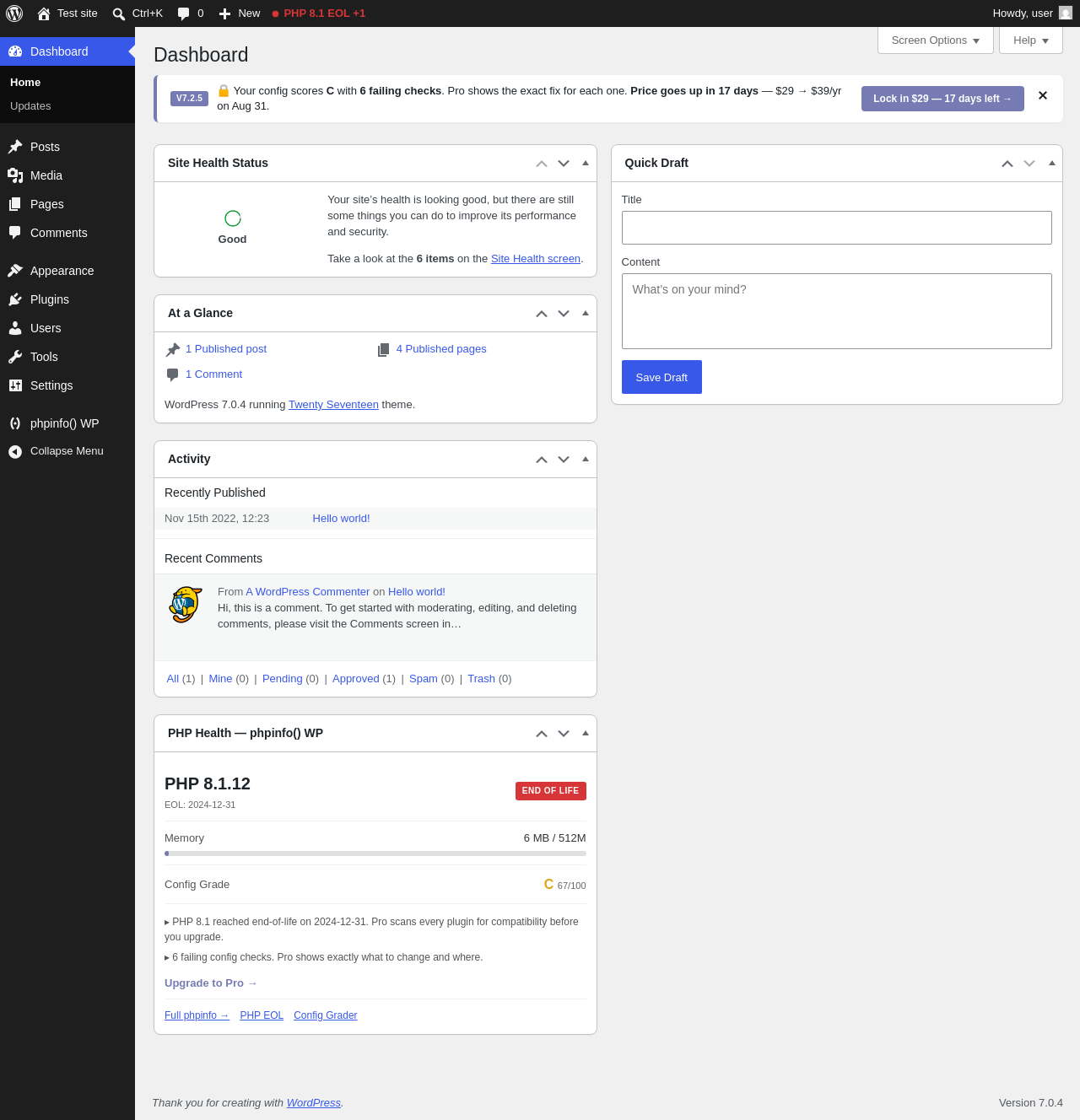
Task: Open the Config Grader link
Action: (x=326, y=1015)
